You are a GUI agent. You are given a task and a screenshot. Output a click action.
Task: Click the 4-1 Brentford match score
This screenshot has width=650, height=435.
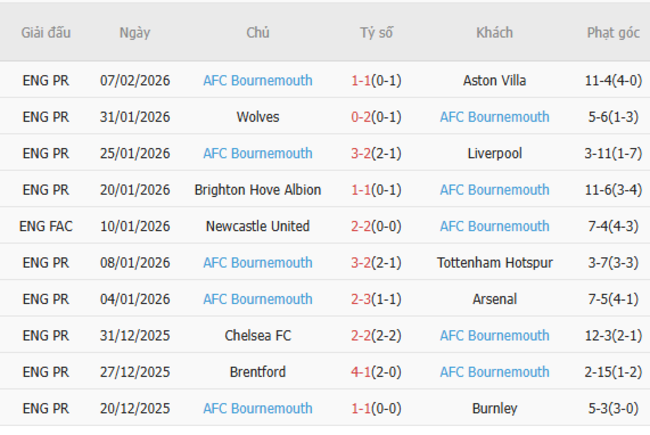tap(361, 372)
